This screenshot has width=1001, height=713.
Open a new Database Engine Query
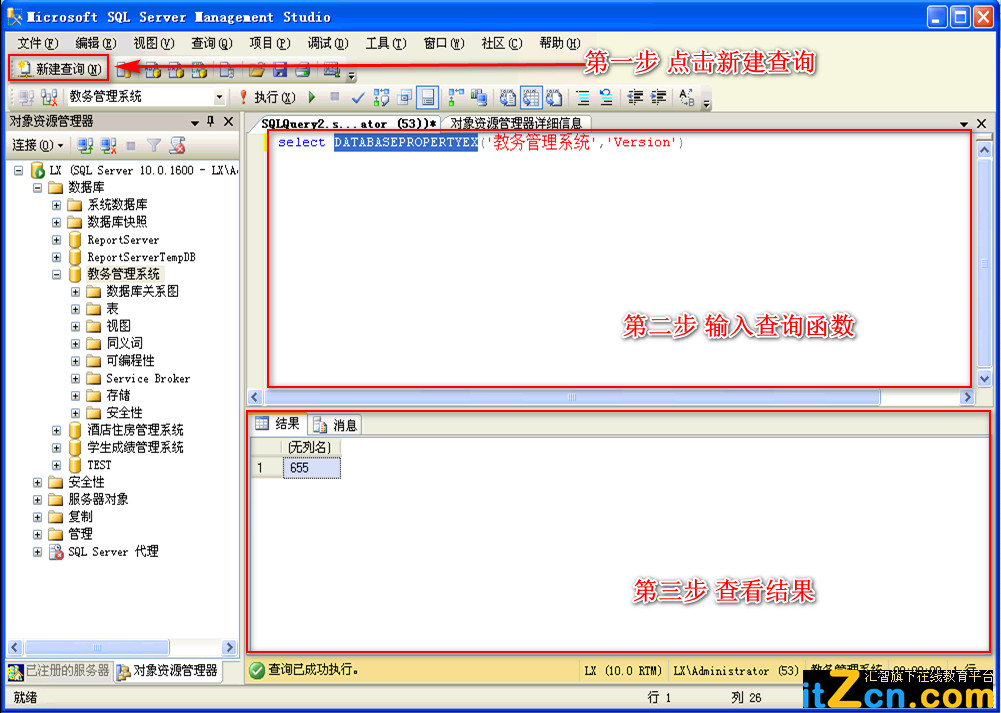(123, 70)
